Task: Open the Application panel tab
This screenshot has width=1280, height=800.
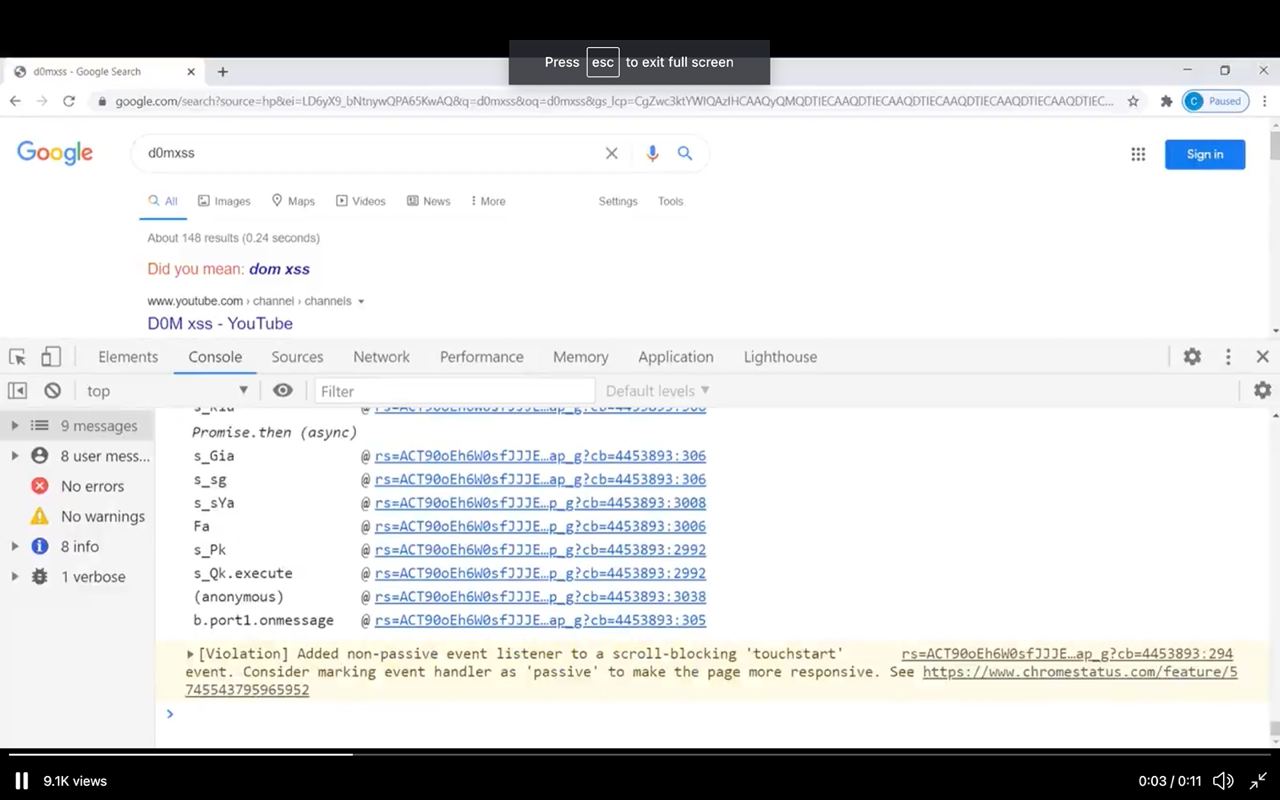Action: [x=676, y=357]
